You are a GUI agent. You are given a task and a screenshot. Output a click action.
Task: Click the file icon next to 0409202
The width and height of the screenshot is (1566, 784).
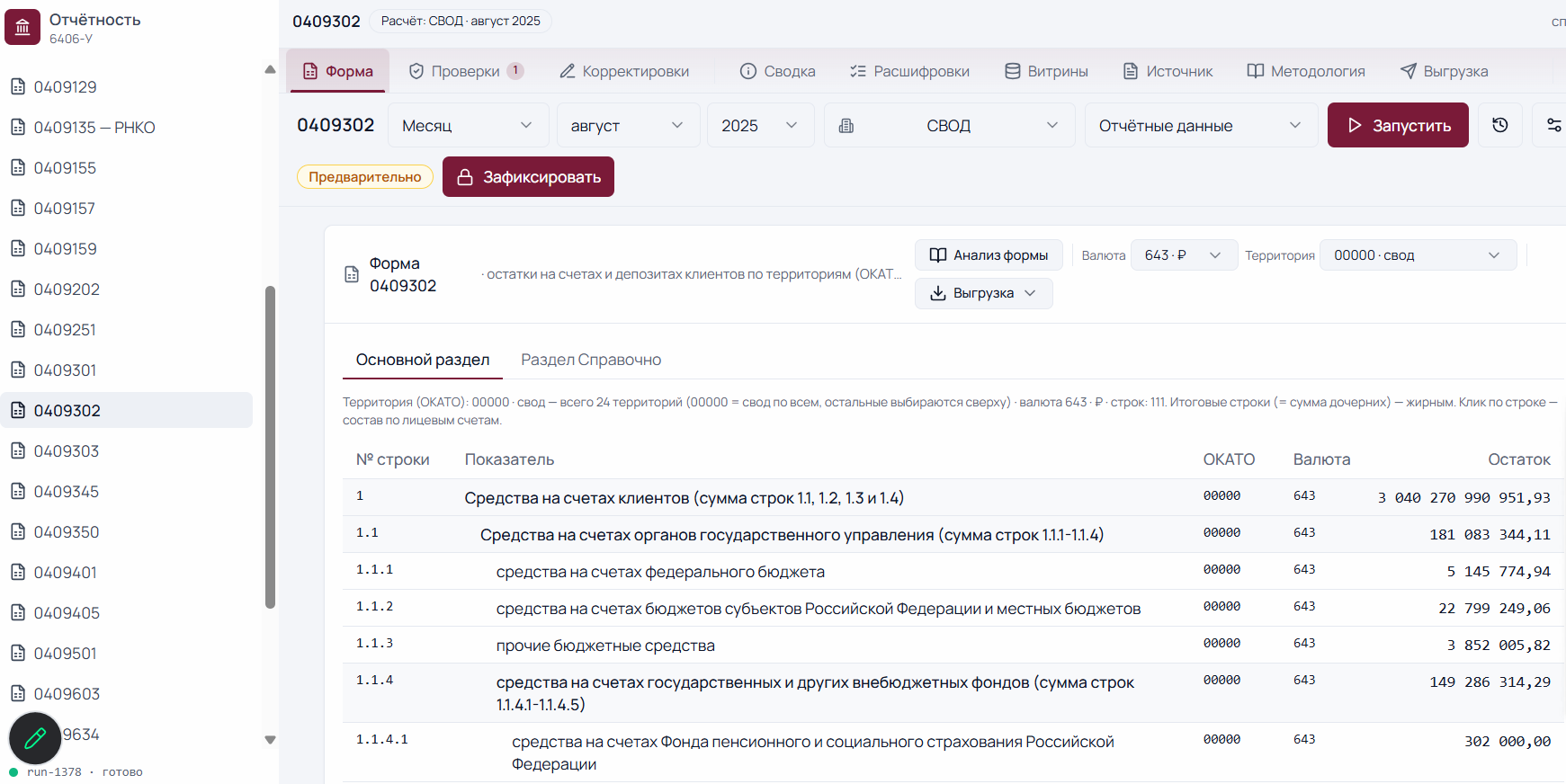point(18,289)
